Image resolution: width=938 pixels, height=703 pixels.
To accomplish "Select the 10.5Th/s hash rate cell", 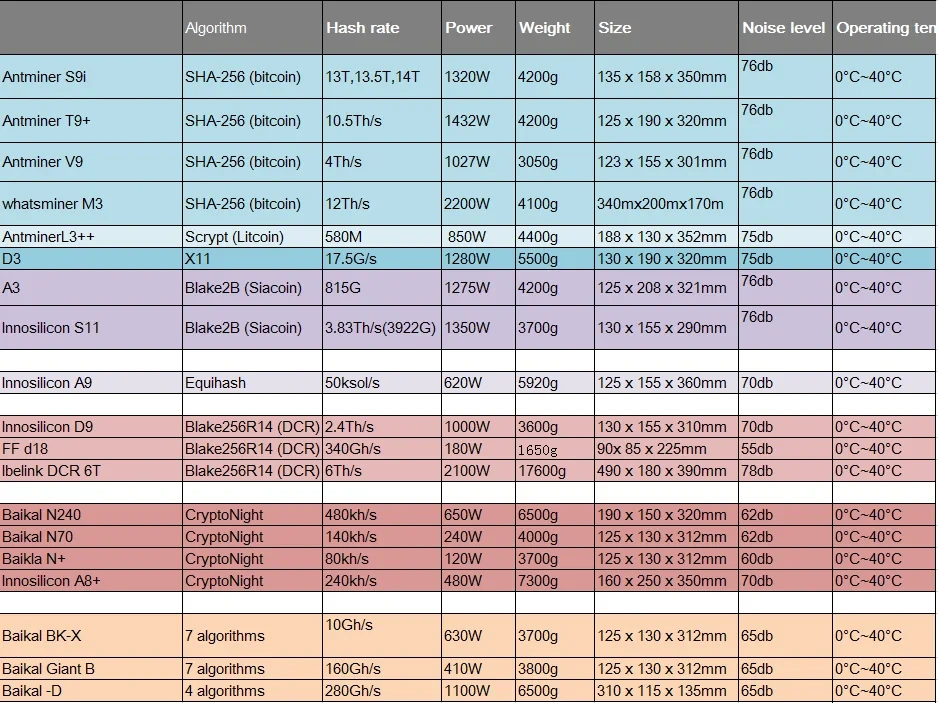I will (x=382, y=120).
